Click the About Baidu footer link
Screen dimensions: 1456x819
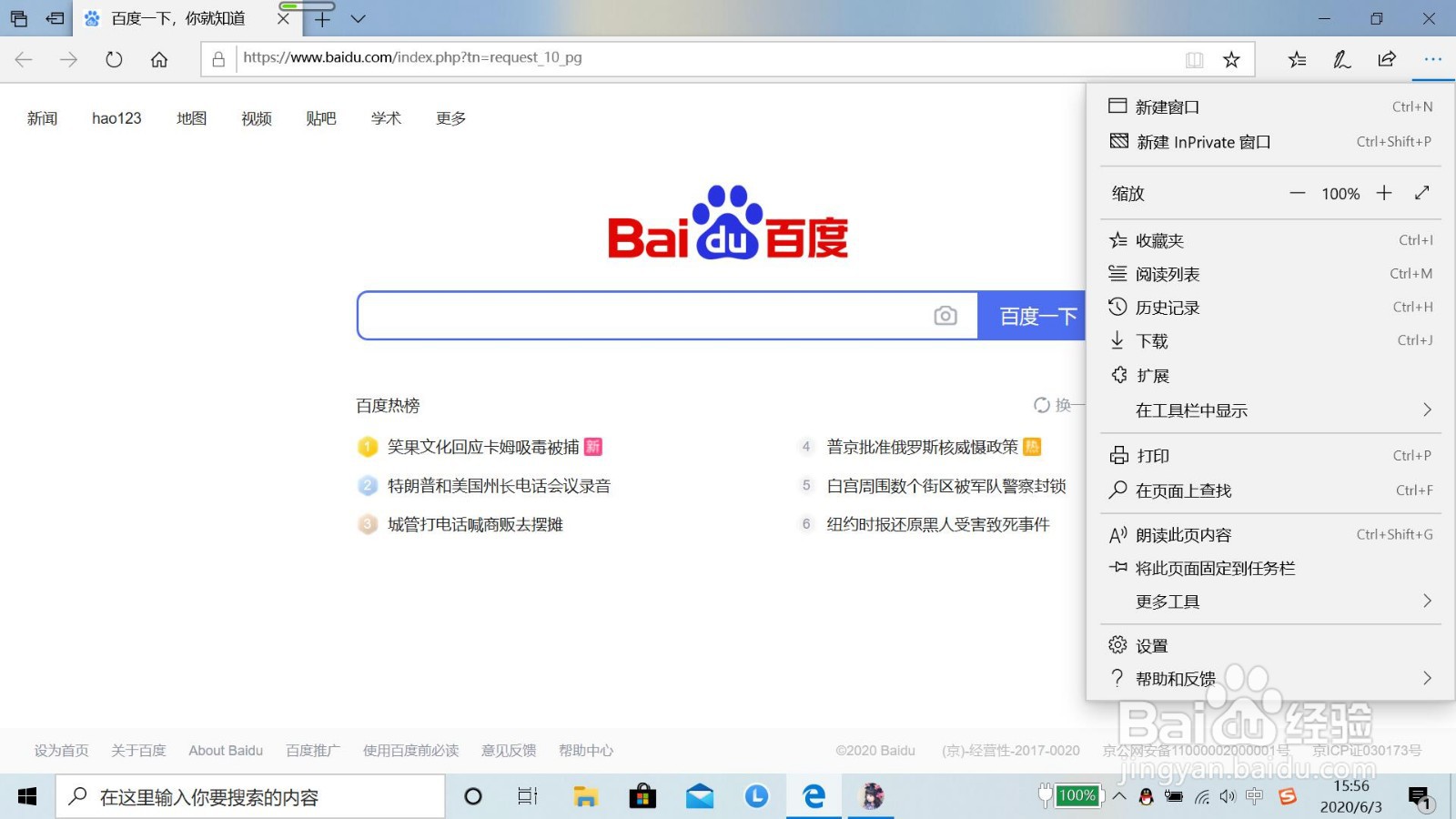pyautogui.click(x=226, y=751)
